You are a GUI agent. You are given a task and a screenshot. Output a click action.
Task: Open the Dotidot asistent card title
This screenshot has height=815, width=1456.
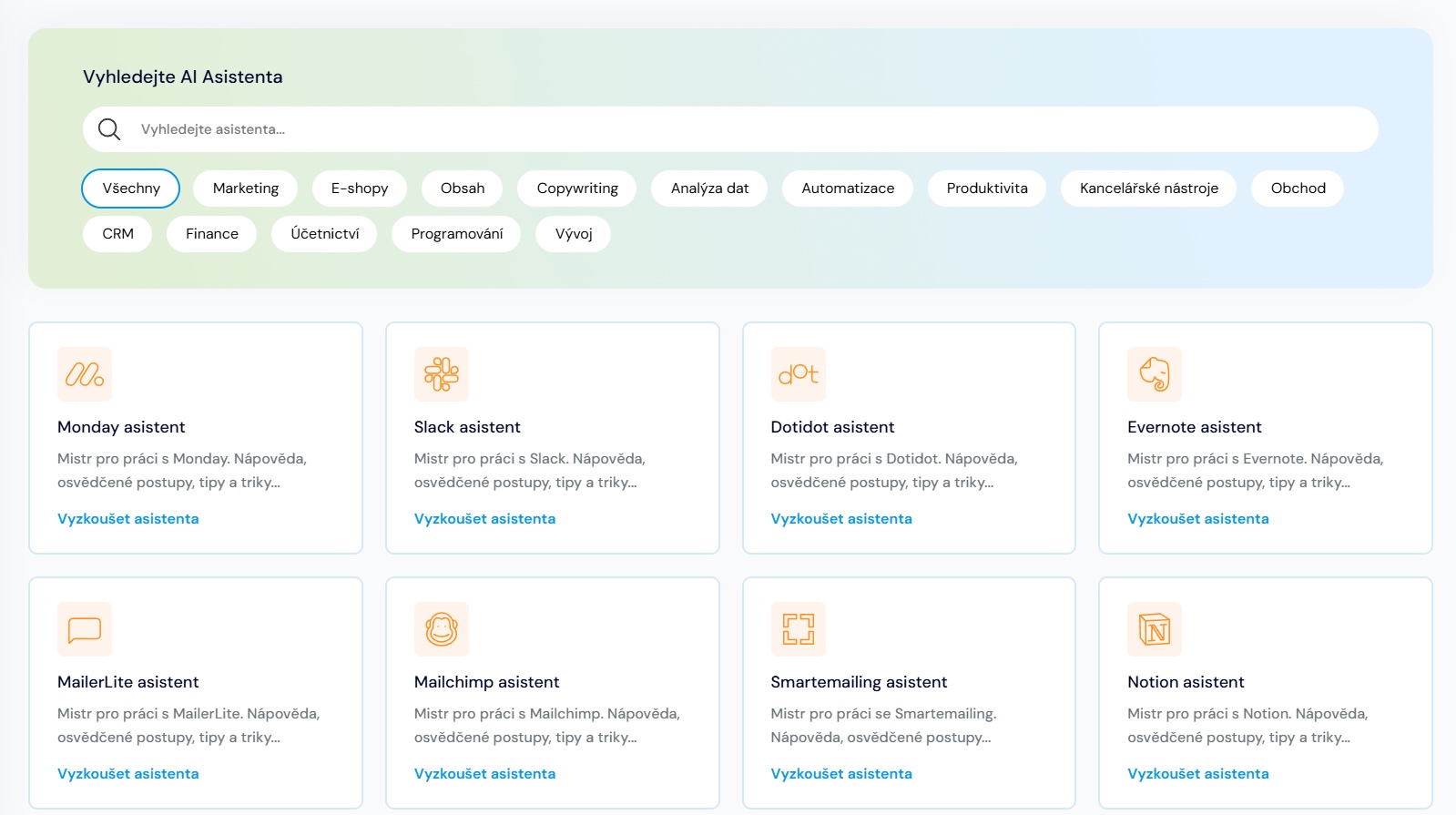832,427
